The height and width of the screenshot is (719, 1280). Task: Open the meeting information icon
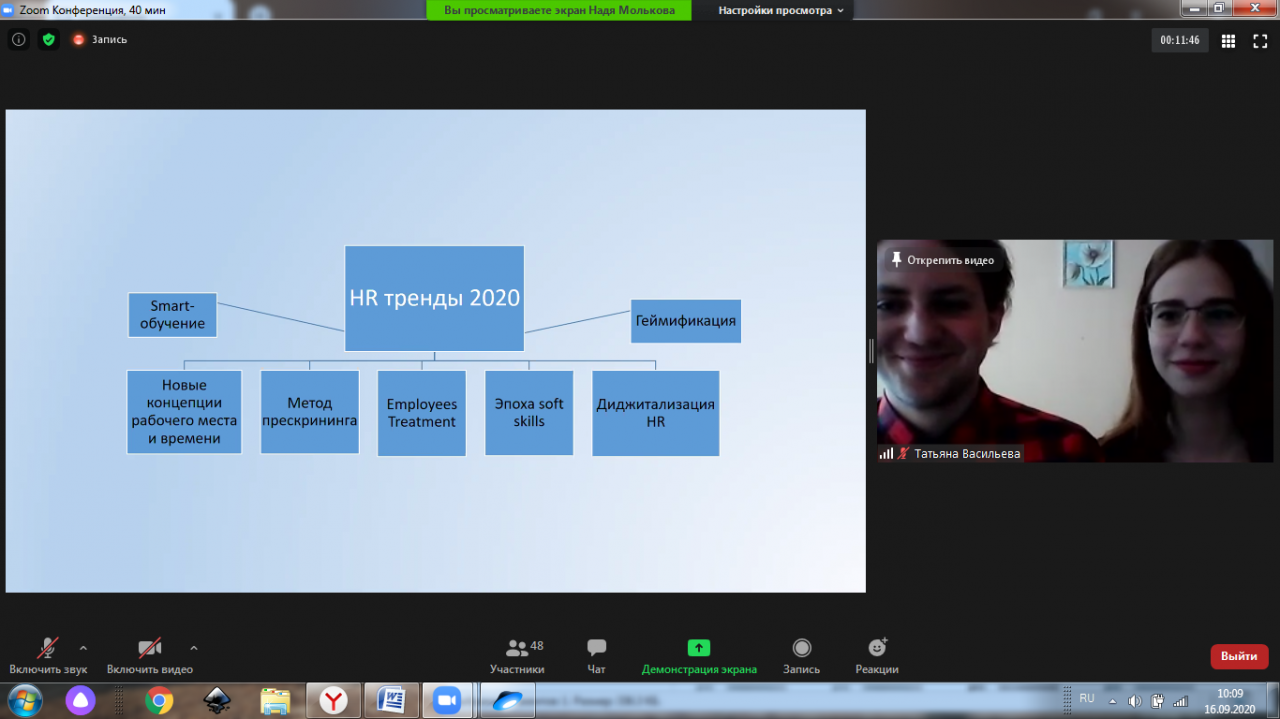pyautogui.click(x=18, y=40)
